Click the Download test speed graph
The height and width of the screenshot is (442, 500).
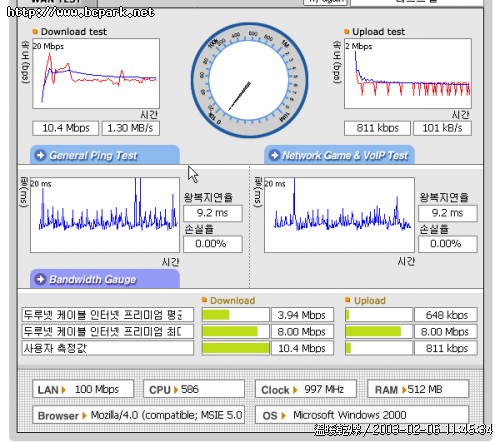point(96,73)
